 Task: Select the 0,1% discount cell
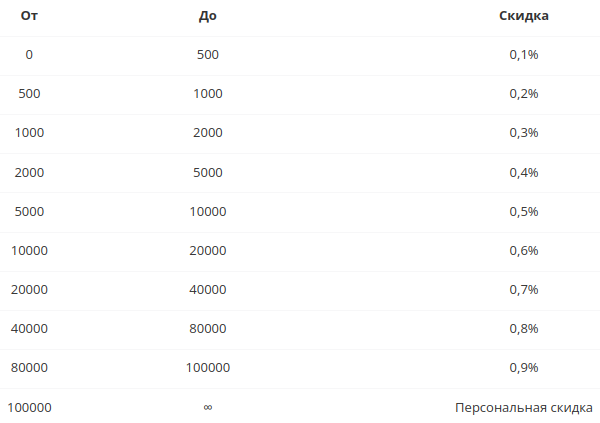524,55
